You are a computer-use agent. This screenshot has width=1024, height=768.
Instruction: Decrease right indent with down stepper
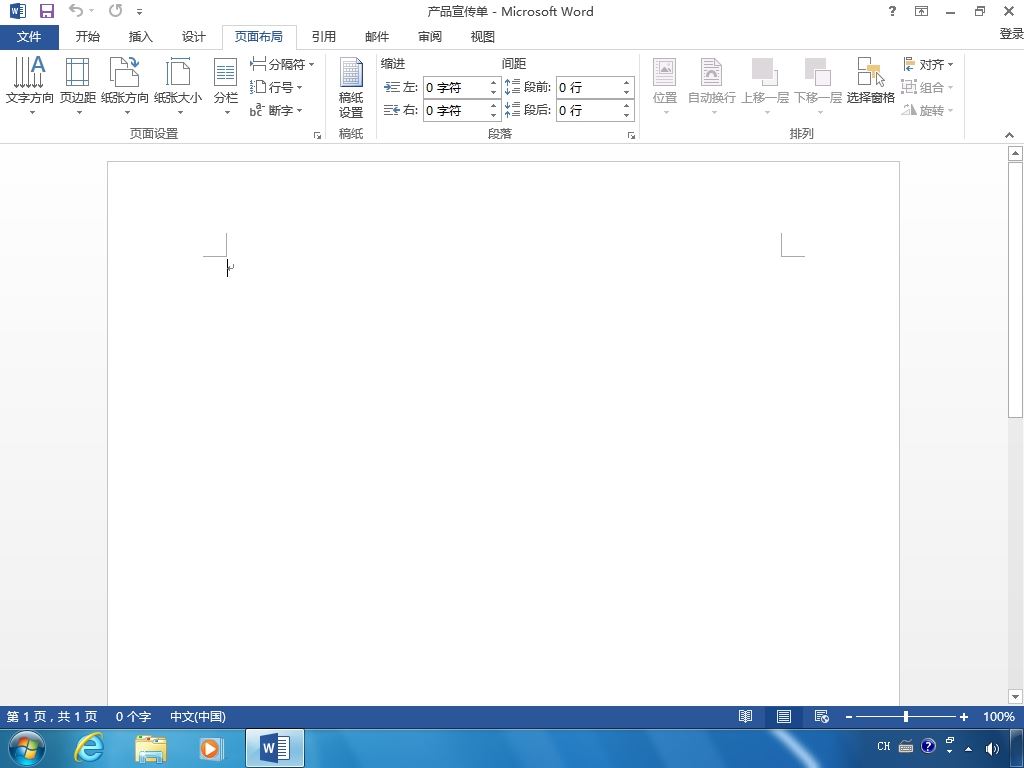click(x=494, y=116)
